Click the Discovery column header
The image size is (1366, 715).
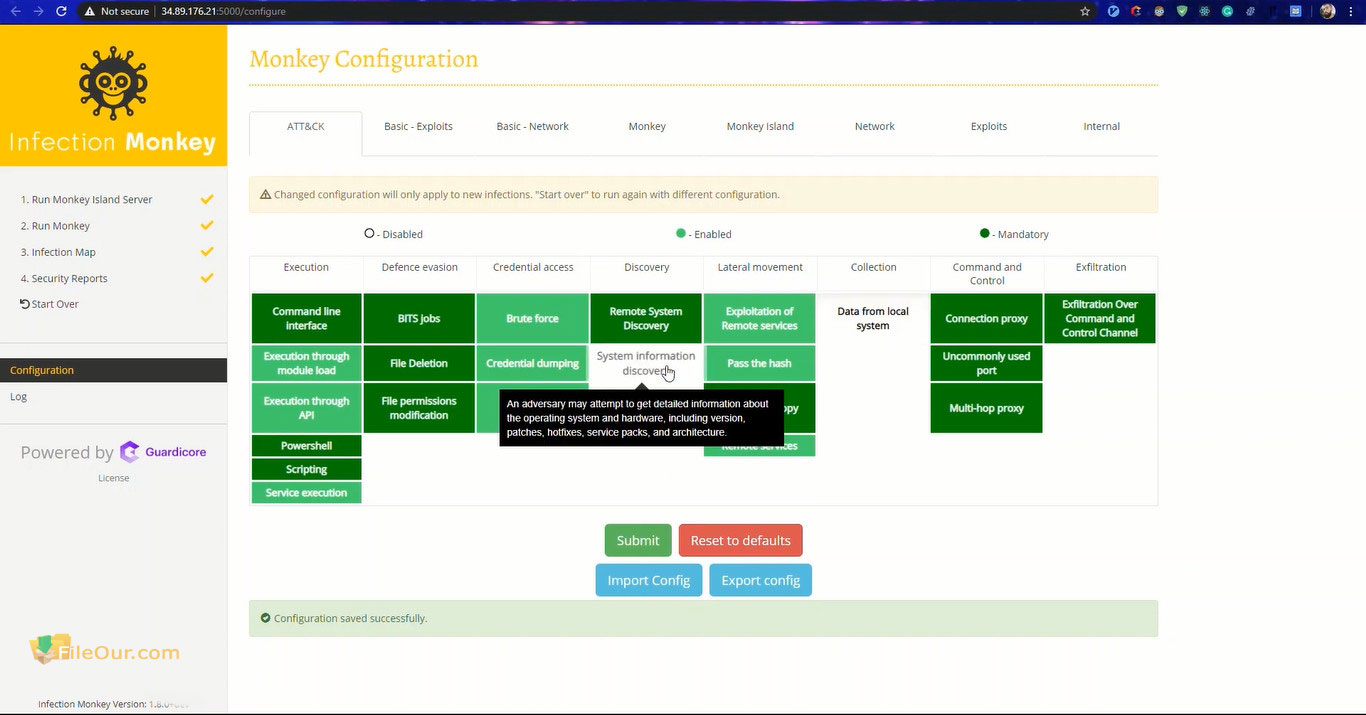(646, 267)
